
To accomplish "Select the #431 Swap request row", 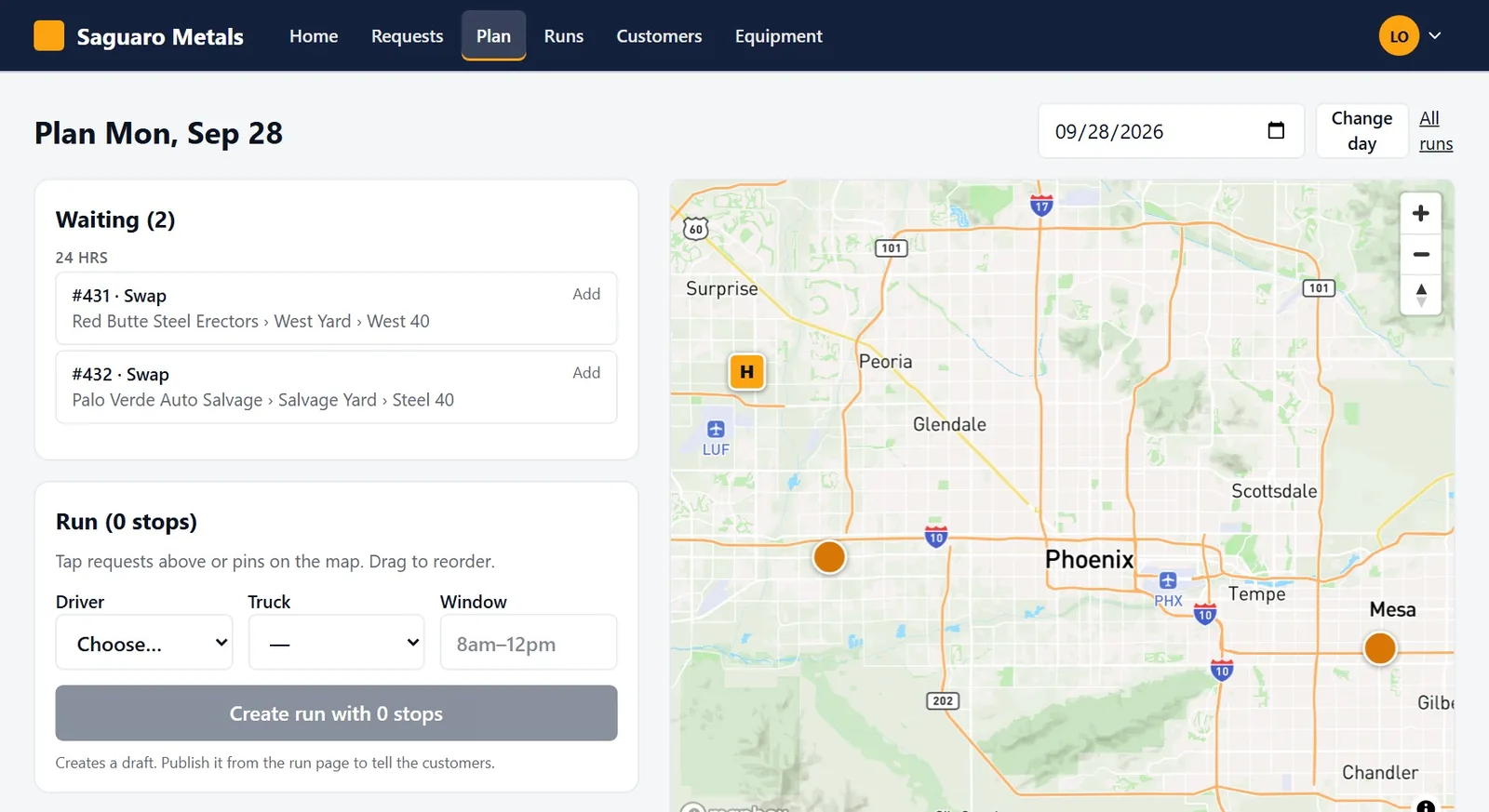I will (x=336, y=309).
